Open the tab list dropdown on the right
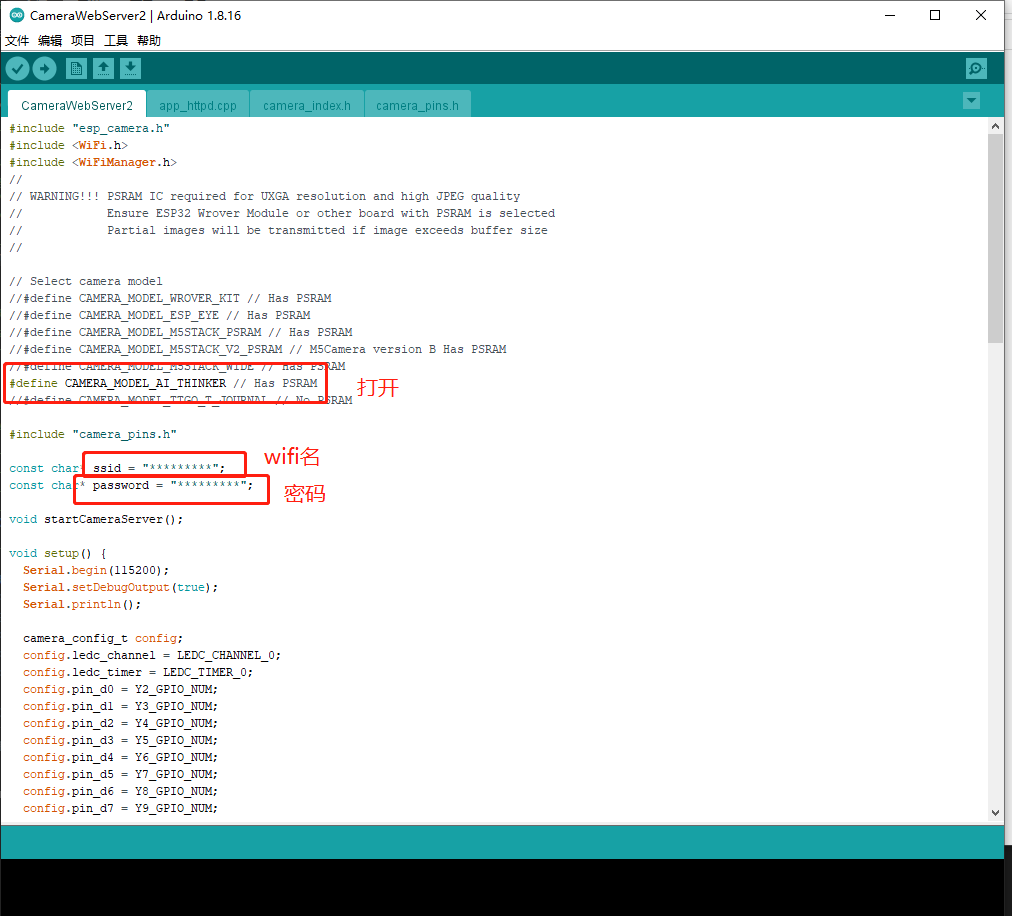The width and height of the screenshot is (1012, 916). coord(970,101)
